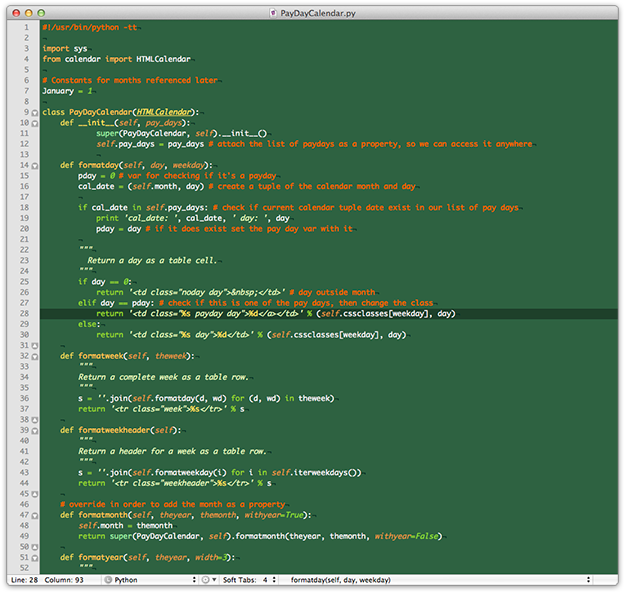Screen dimensions: 625x593
Task: Click the 'if day == 0:' line
Action: (104, 282)
